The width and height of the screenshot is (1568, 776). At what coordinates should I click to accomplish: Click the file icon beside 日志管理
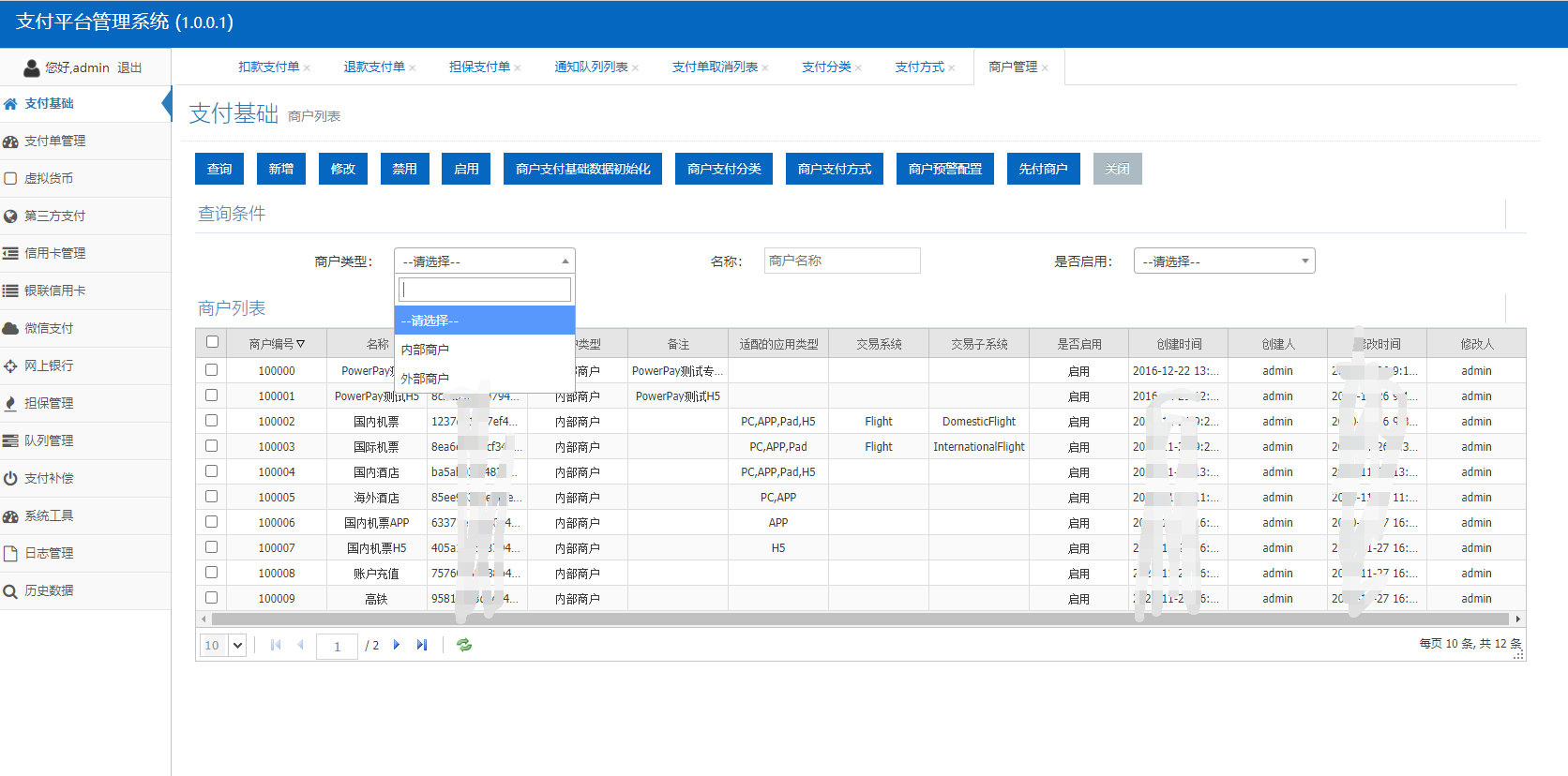click(10, 554)
